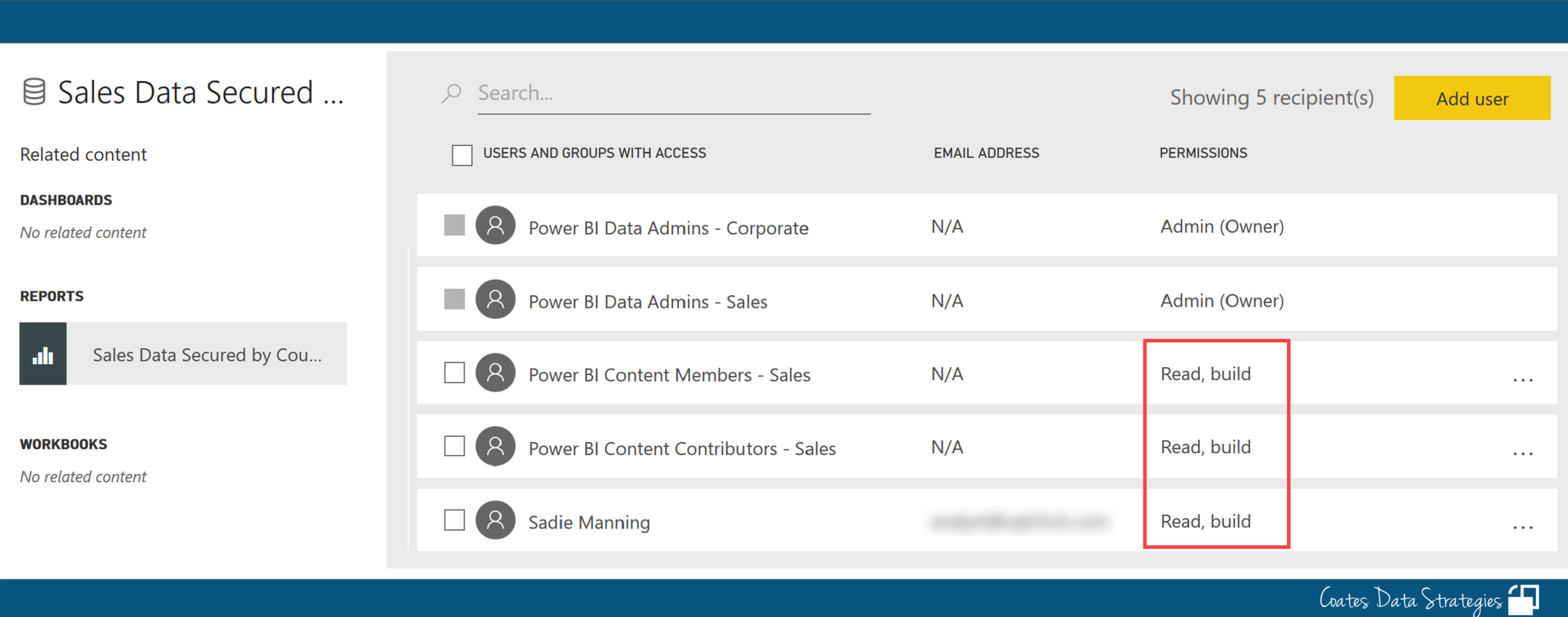Click the Add user button
1568x617 pixels.
tap(1474, 99)
